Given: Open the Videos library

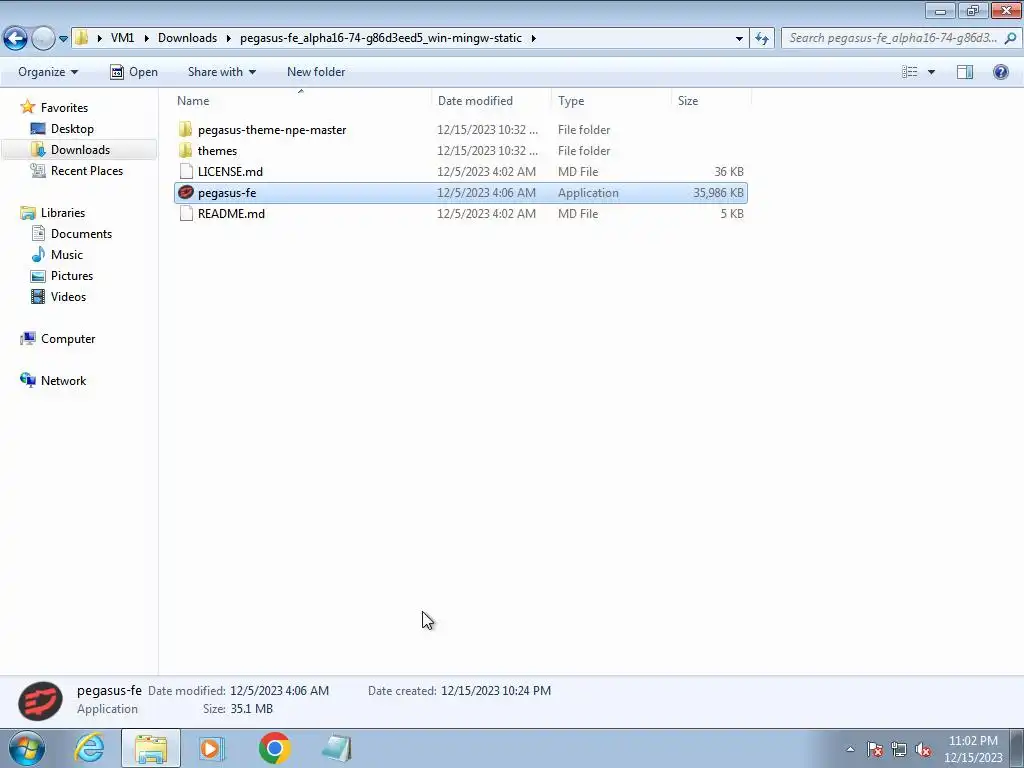Looking at the screenshot, I should (68, 296).
